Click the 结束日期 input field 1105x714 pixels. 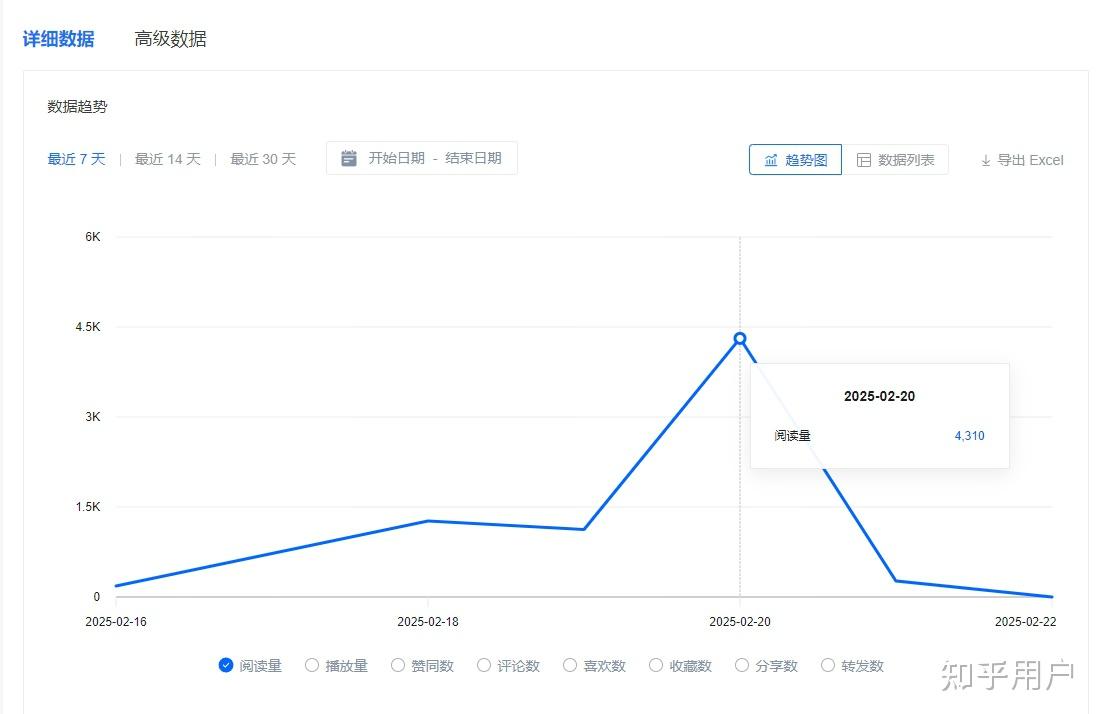pyautogui.click(x=474, y=158)
